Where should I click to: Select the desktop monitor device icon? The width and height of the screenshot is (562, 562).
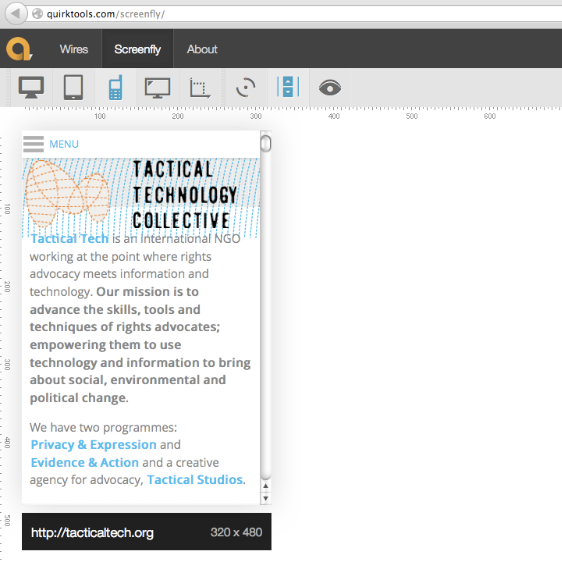click(31, 87)
